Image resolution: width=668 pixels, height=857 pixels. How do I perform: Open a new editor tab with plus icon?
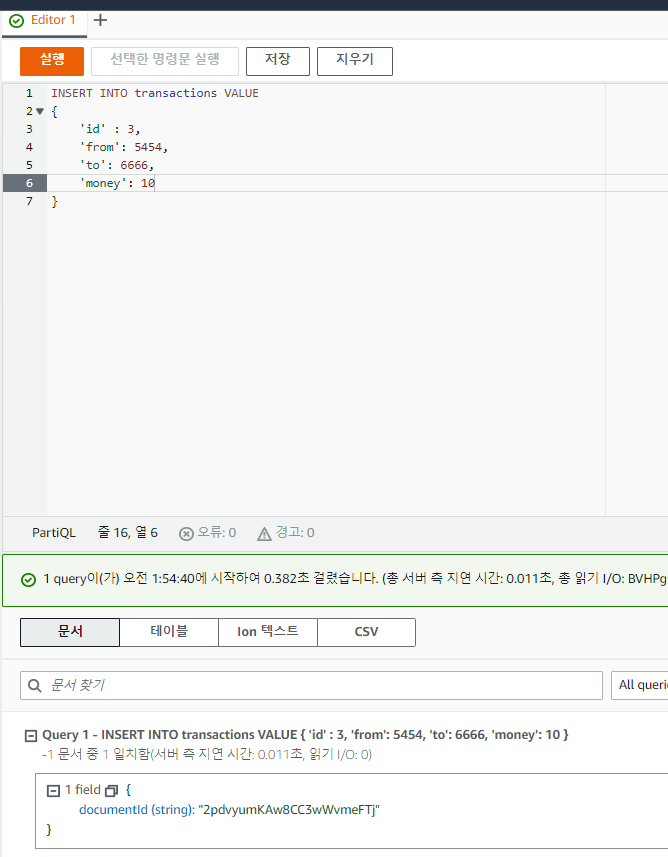tap(100, 20)
